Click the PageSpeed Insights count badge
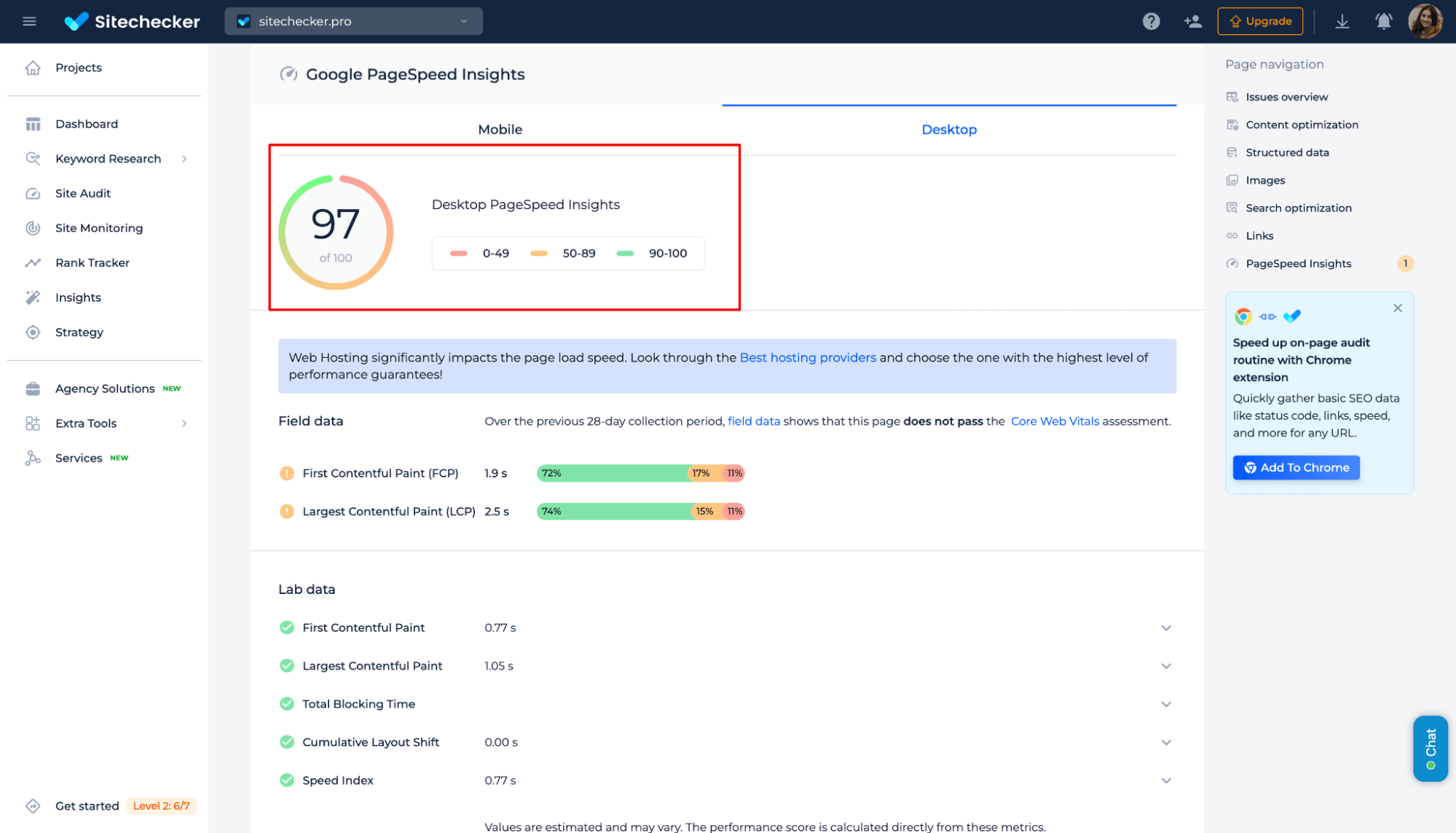The height and width of the screenshot is (833, 1456). point(1405,264)
